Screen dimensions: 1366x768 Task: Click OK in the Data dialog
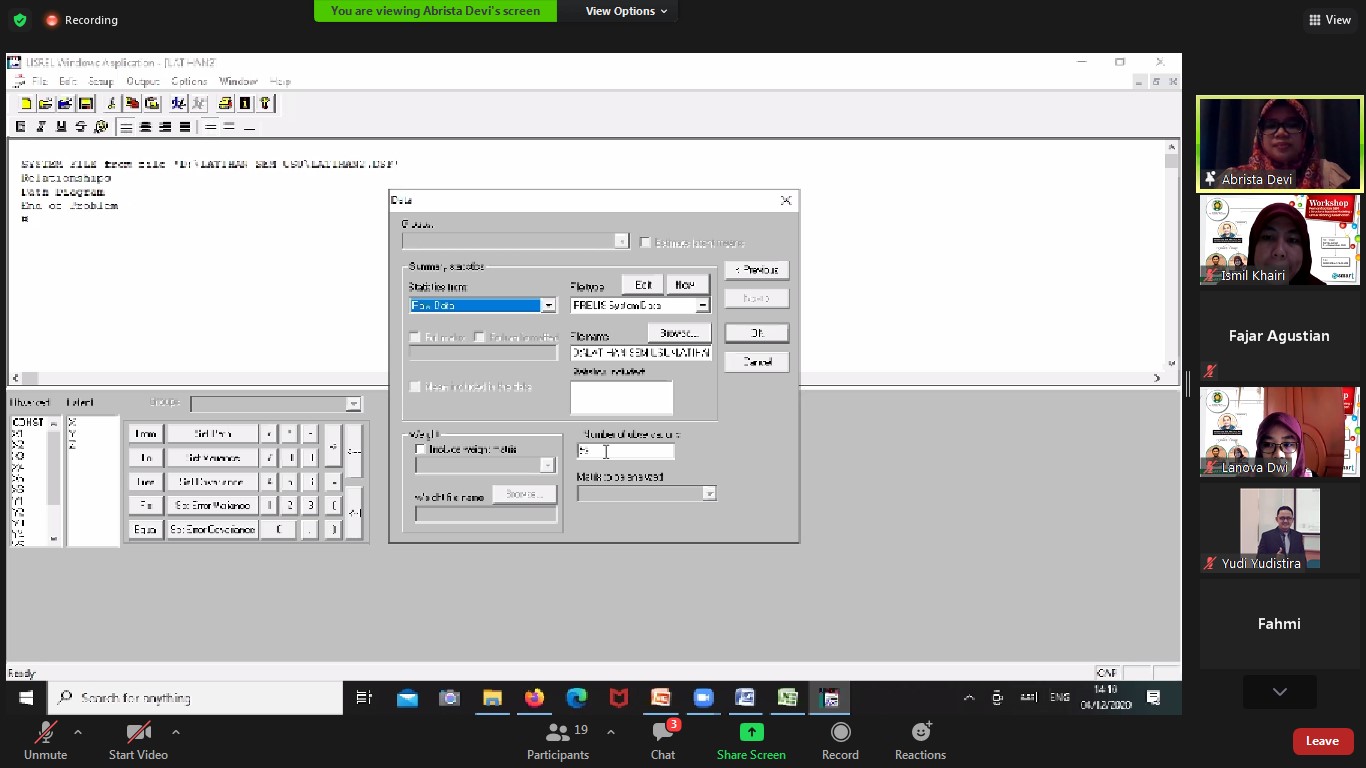click(757, 333)
